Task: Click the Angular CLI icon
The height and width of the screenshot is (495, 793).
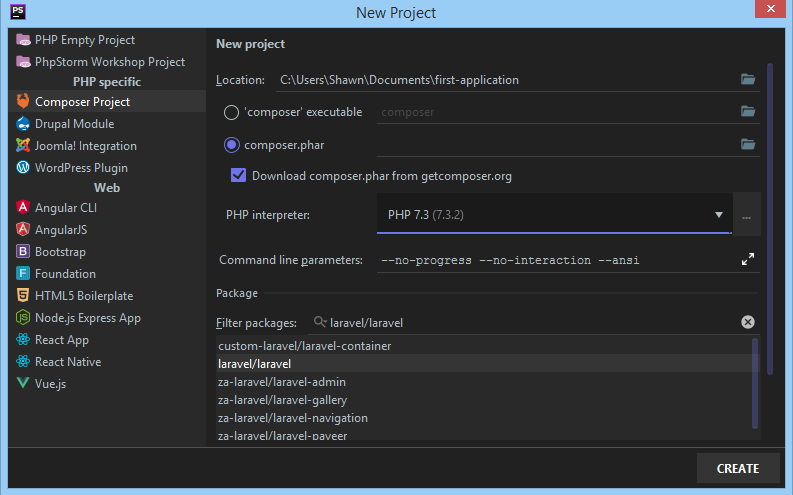Action: click(23, 207)
